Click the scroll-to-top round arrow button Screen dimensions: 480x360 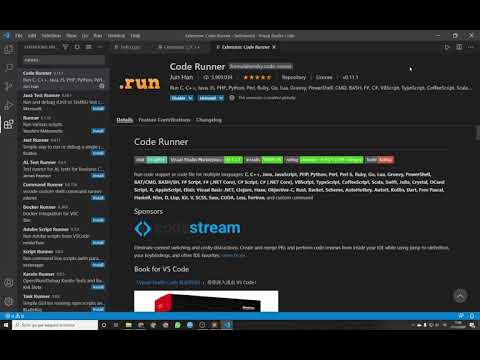pyautogui.click(x=460, y=296)
